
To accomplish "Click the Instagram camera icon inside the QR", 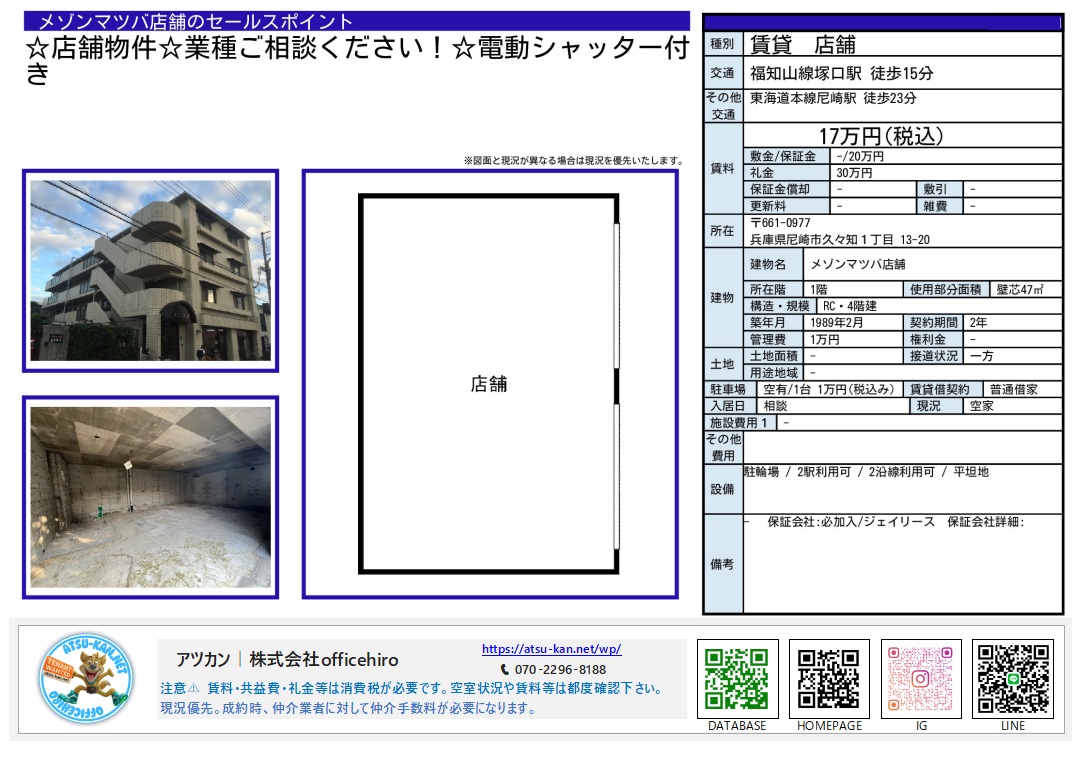I will pos(920,679).
